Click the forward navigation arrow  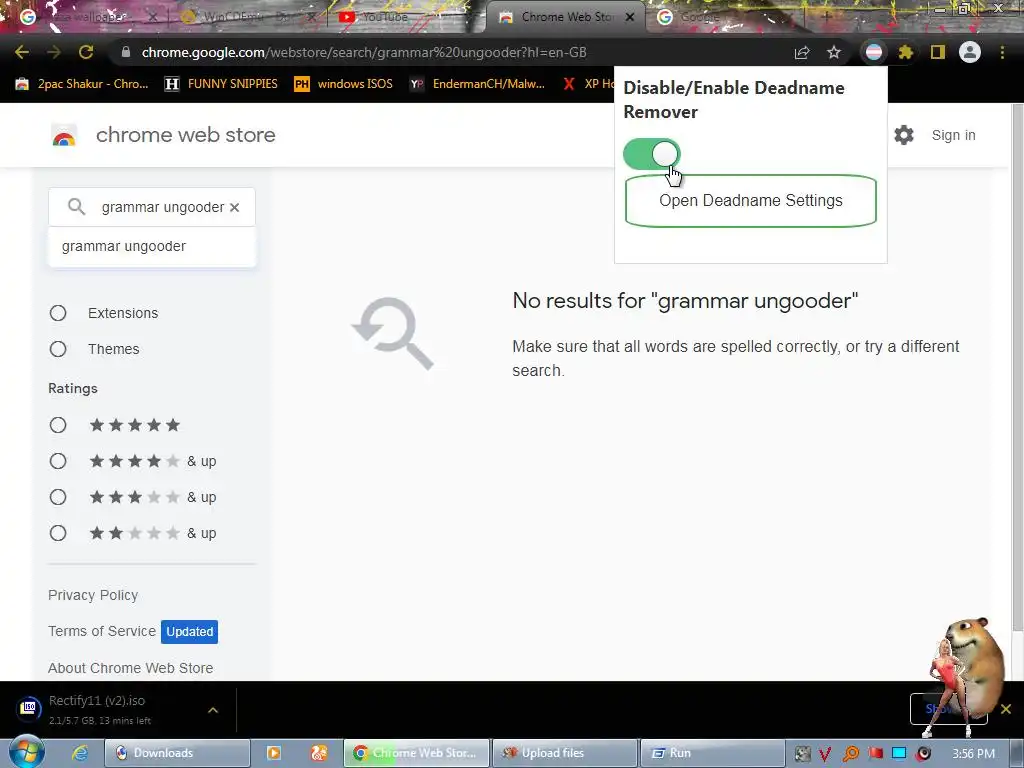[54, 52]
